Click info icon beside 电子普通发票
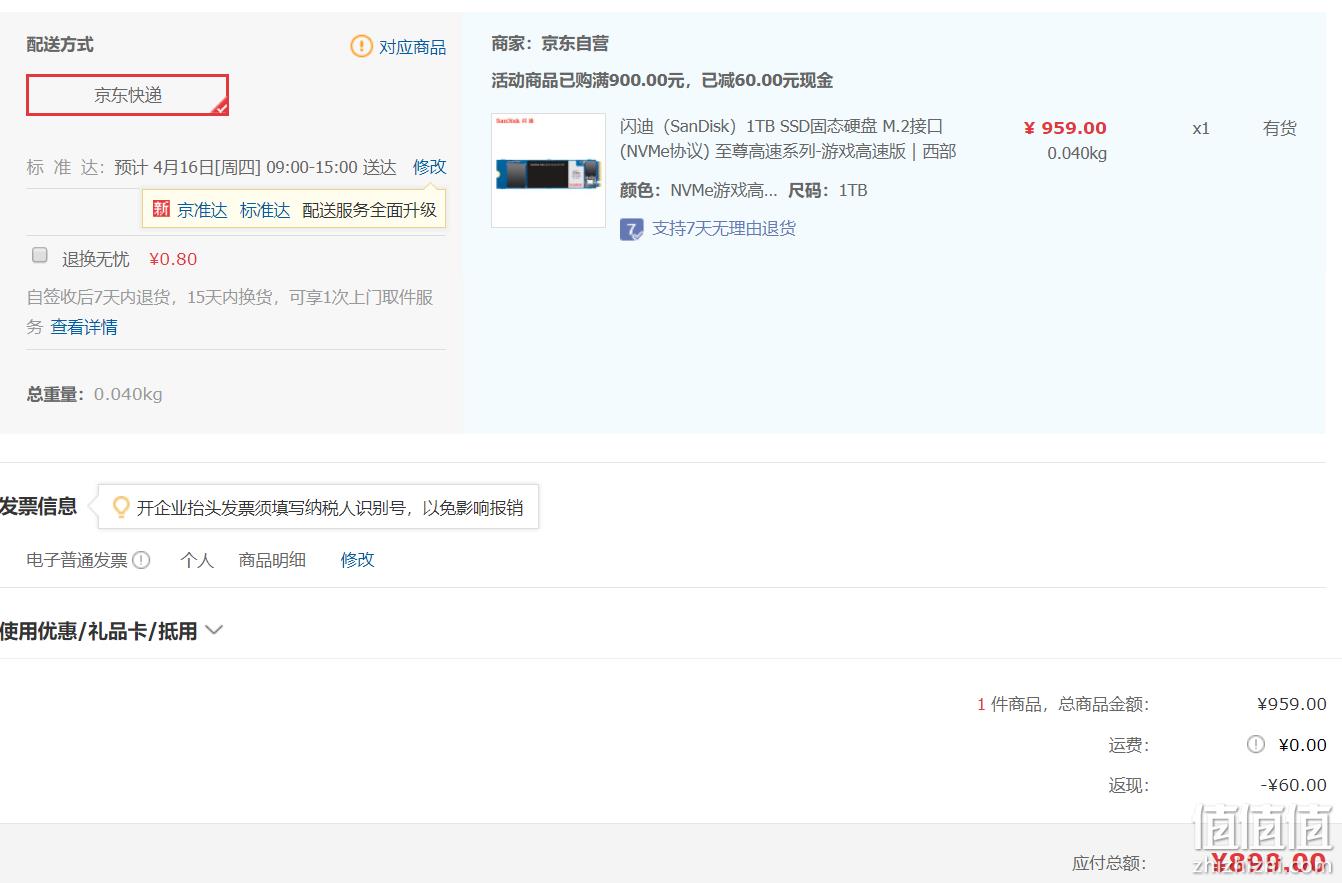The height and width of the screenshot is (883, 1342). 141,560
